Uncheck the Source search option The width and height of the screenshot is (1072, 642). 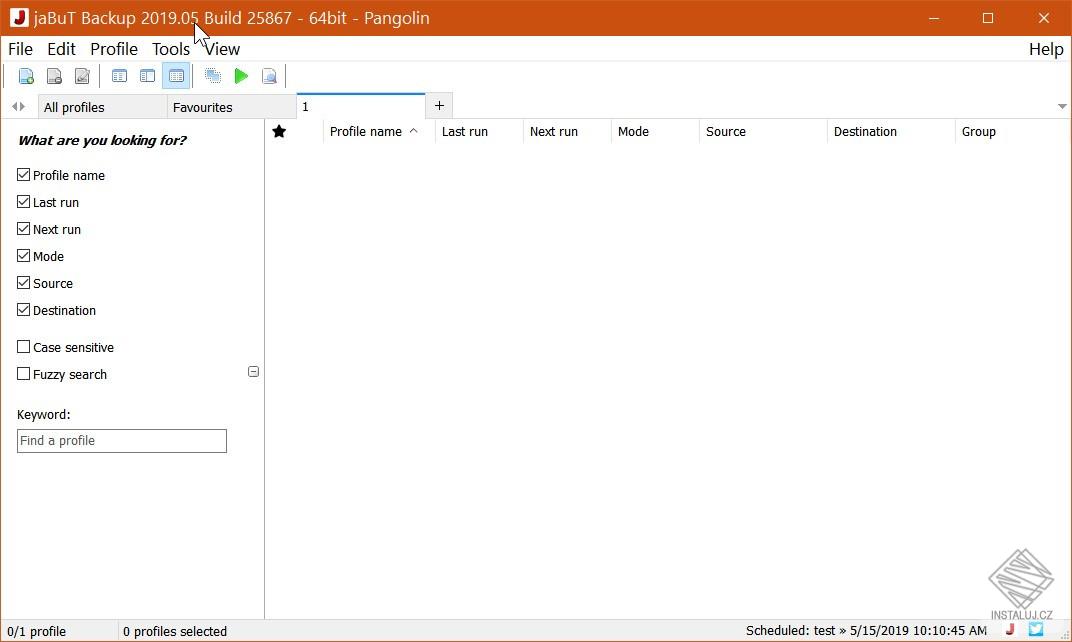23,283
